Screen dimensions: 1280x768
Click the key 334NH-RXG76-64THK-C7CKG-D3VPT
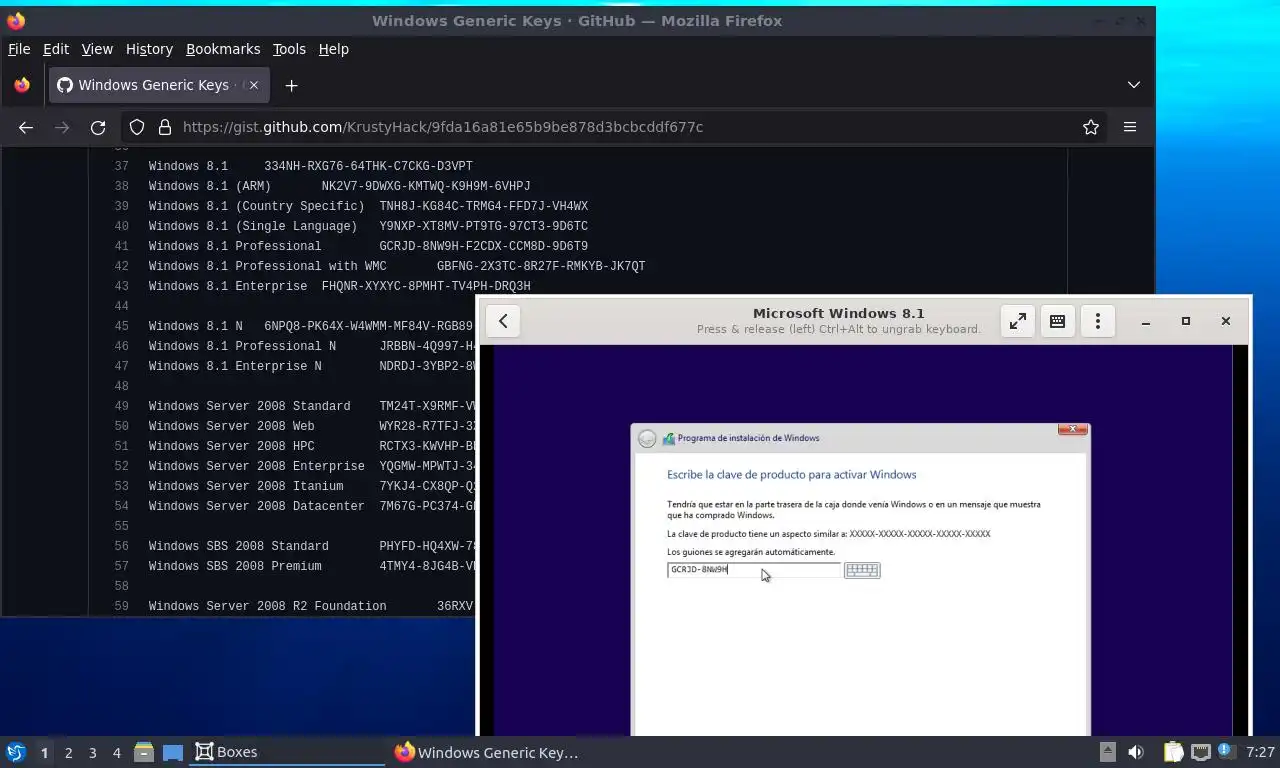point(368,166)
